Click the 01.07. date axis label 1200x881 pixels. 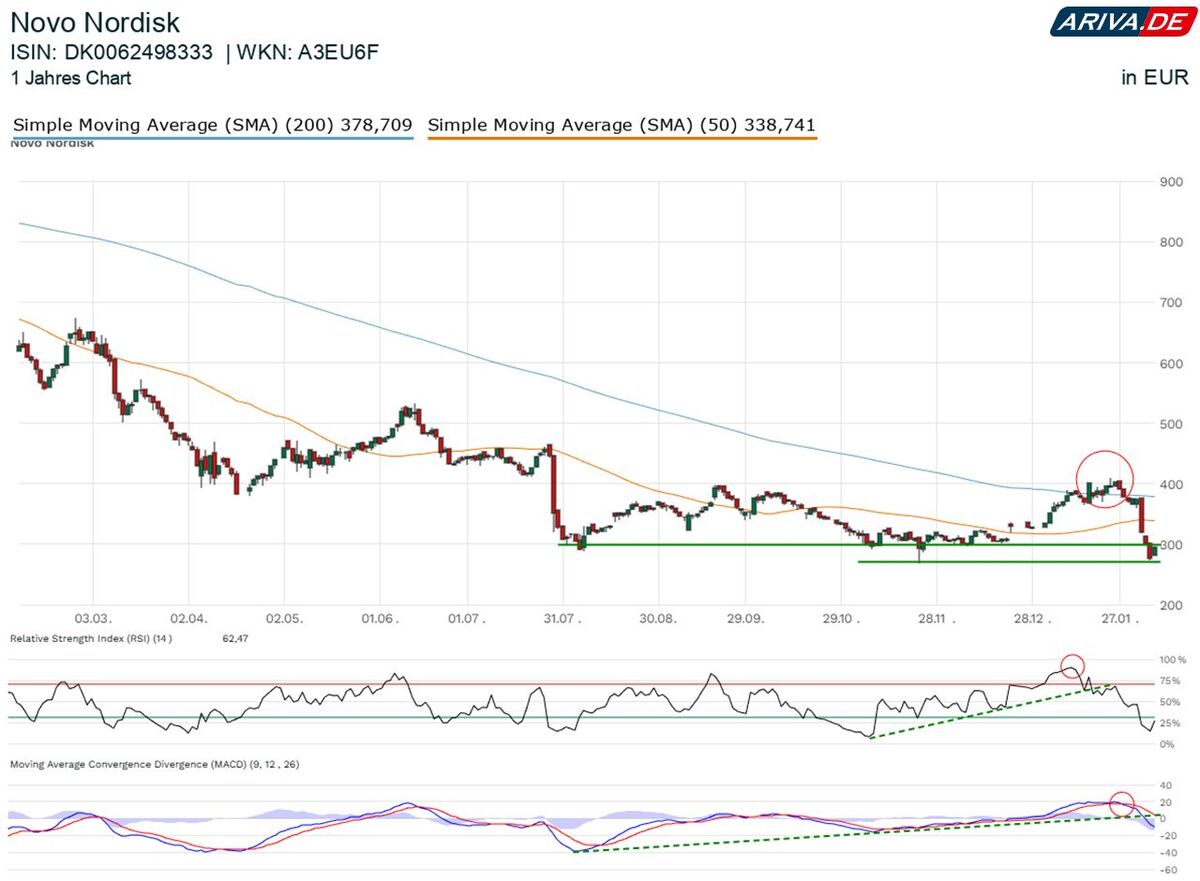pyautogui.click(x=469, y=621)
